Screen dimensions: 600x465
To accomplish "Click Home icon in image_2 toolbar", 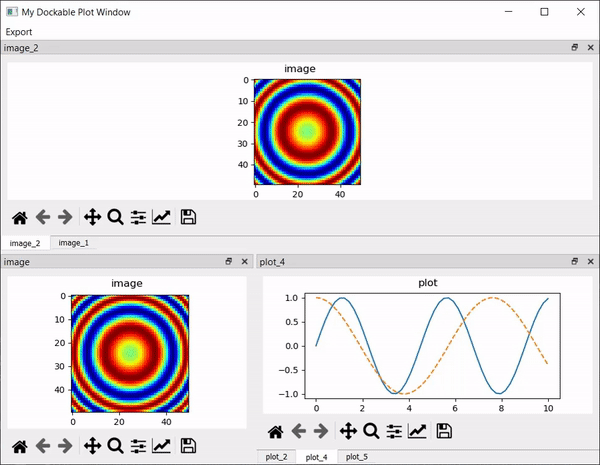I will click(20, 217).
